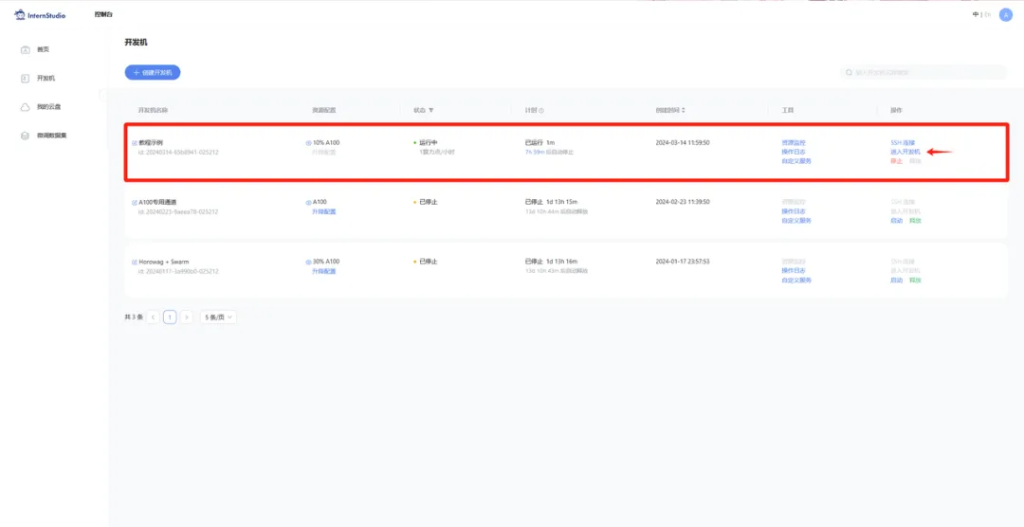Click the 开发机 sidebar icon

tap(26, 78)
